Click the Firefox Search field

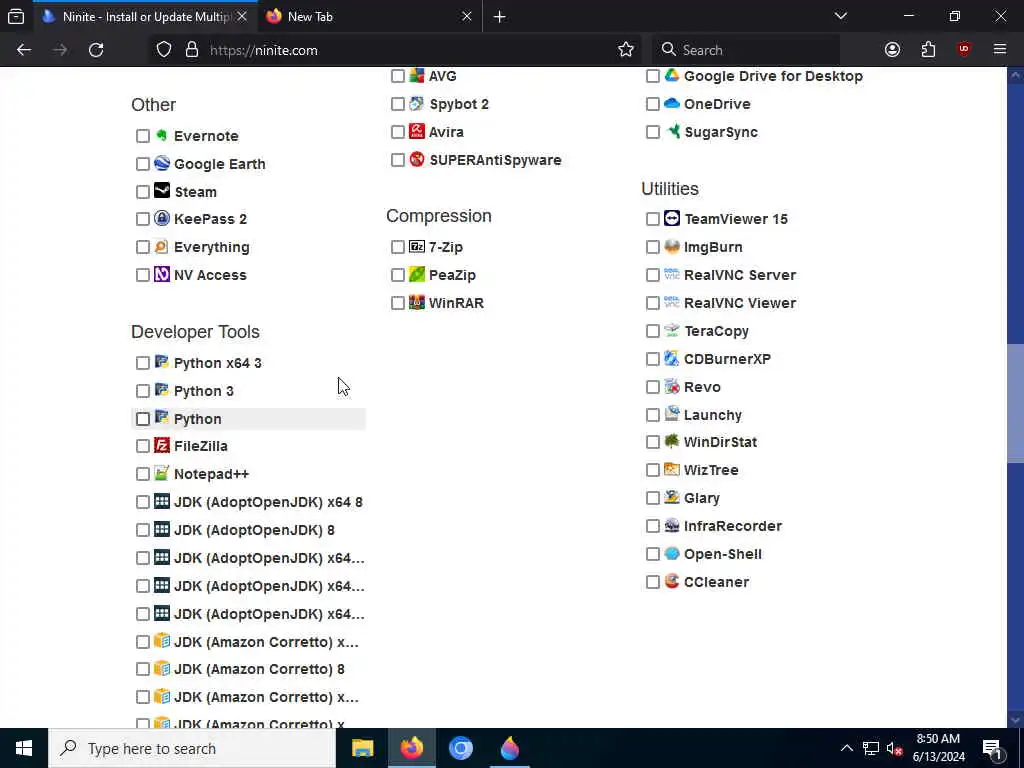745,50
